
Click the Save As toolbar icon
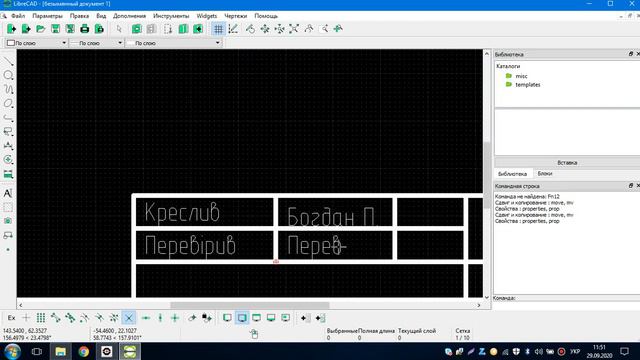70,29
